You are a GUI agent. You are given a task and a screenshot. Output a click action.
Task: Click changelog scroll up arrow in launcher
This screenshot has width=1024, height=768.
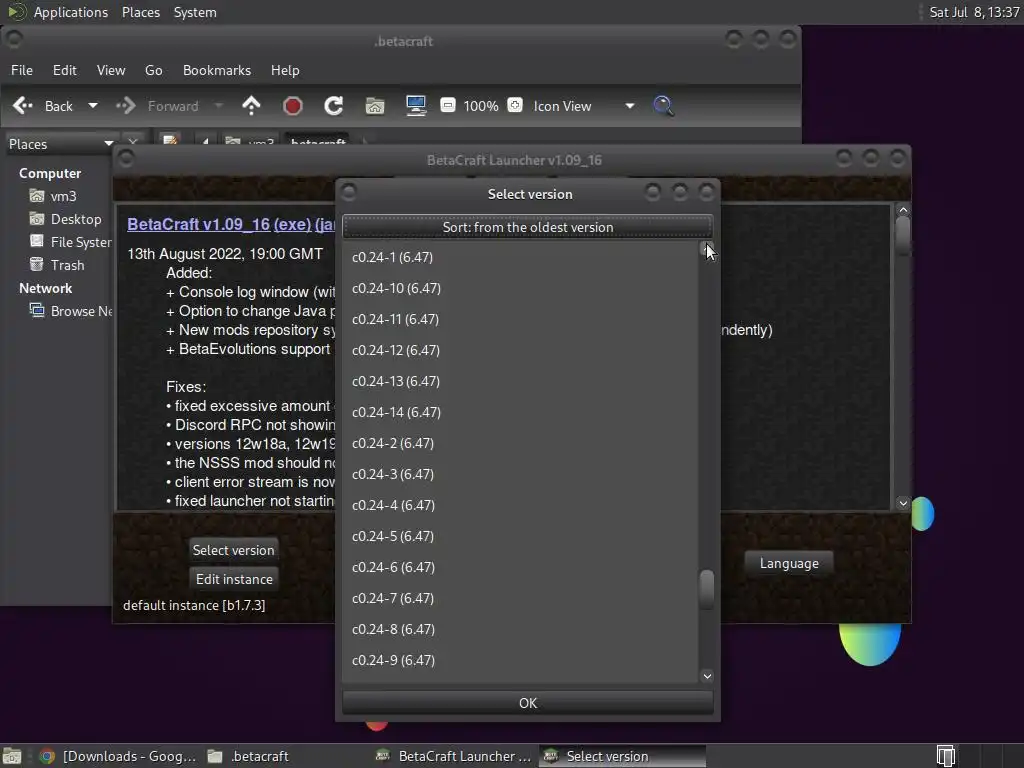pos(903,210)
